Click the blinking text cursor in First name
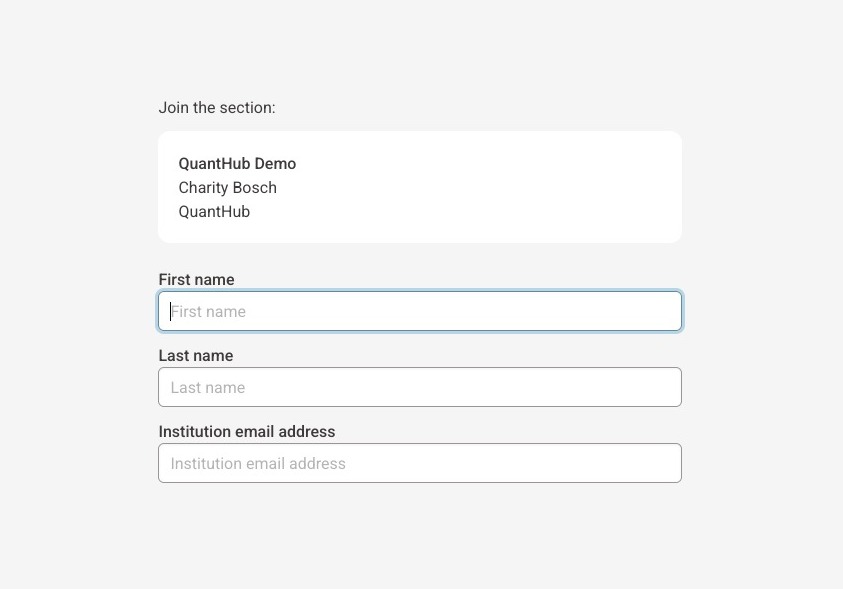 (x=170, y=311)
